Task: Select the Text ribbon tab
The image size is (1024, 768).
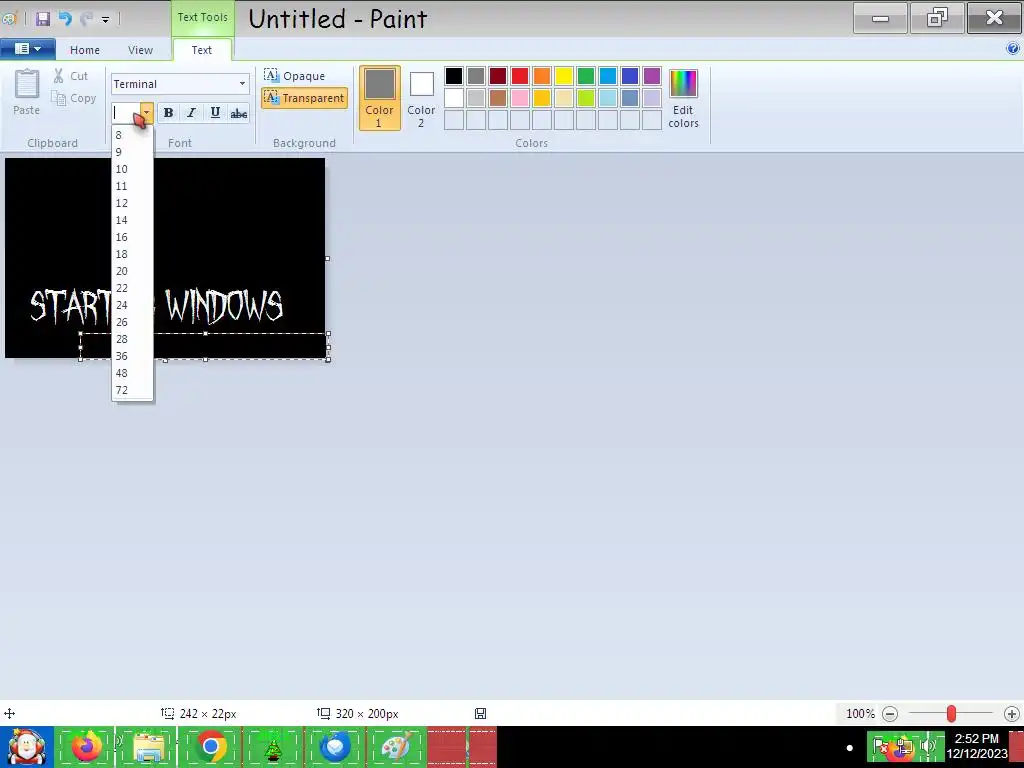Action: point(202,50)
